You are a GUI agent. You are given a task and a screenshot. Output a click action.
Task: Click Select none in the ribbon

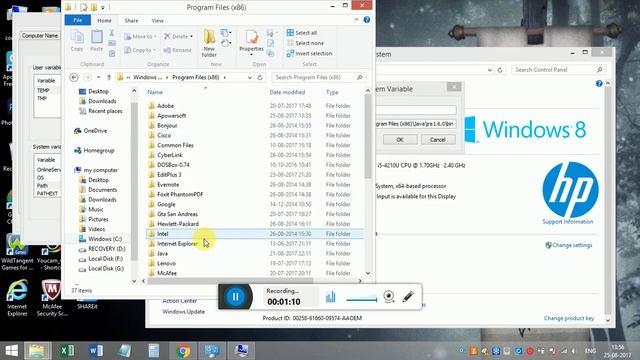click(x=305, y=43)
